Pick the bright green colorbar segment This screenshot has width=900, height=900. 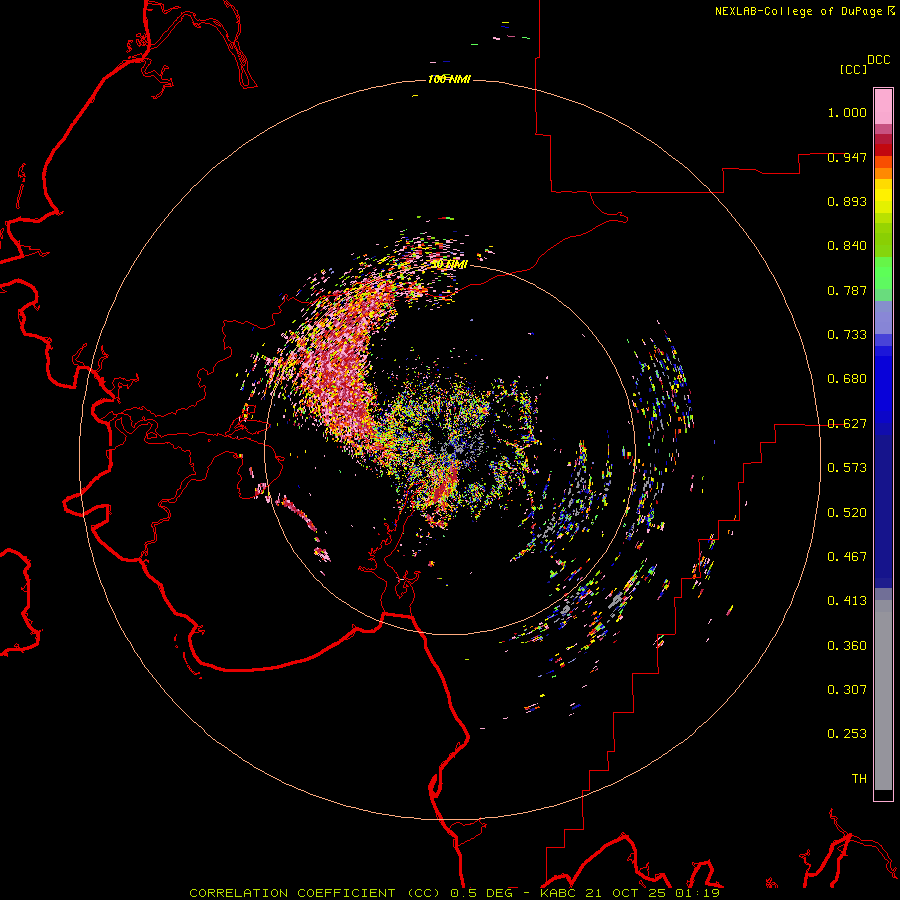[883, 273]
